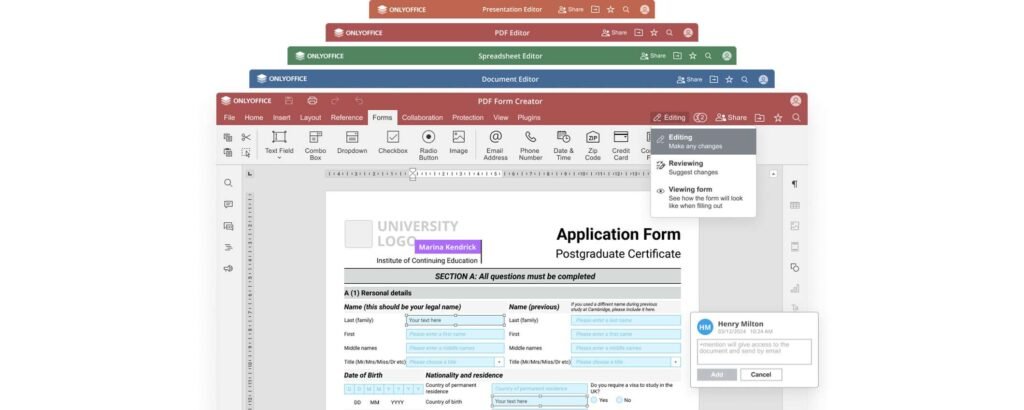Click the Cut scissors icon

point(246,137)
